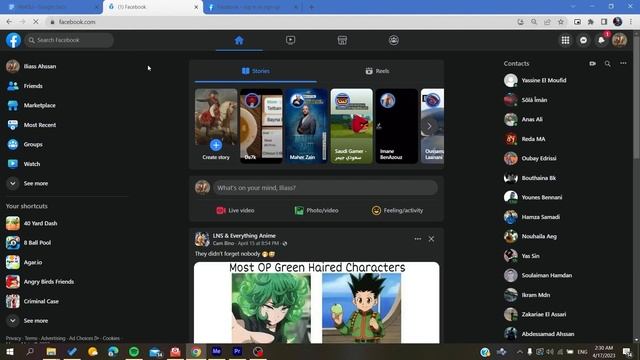The width and height of the screenshot is (640, 360).
Task: Open the Messenger icon
Action: (x=584, y=40)
